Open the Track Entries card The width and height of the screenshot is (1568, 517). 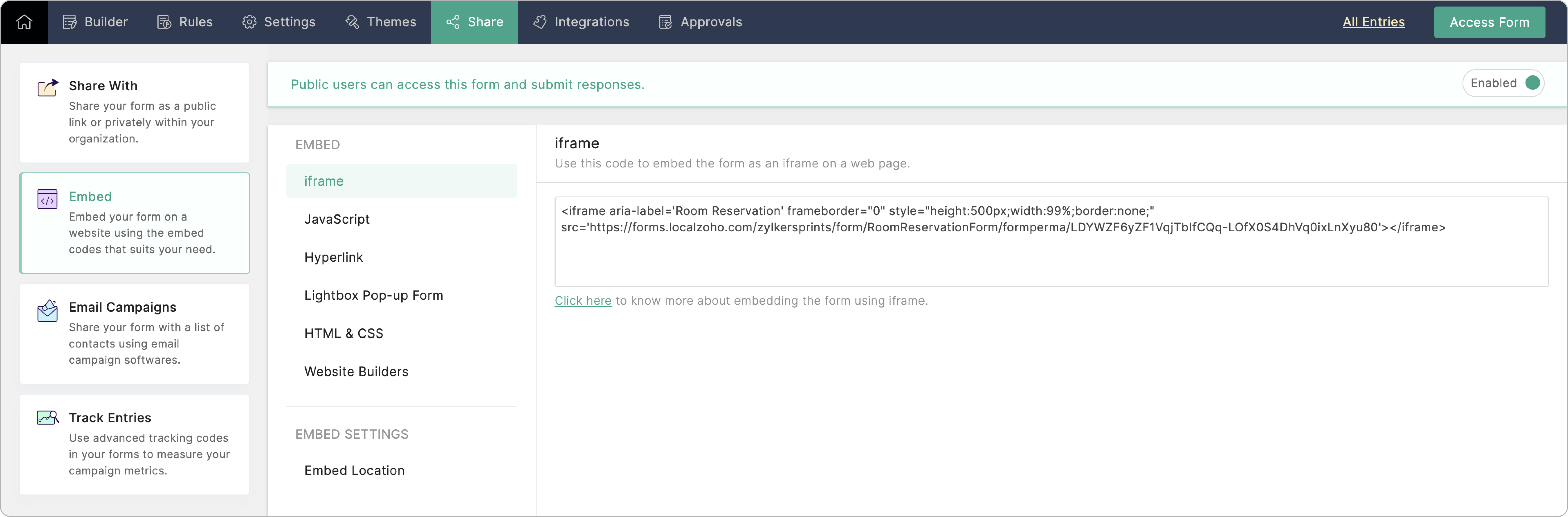tap(134, 444)
